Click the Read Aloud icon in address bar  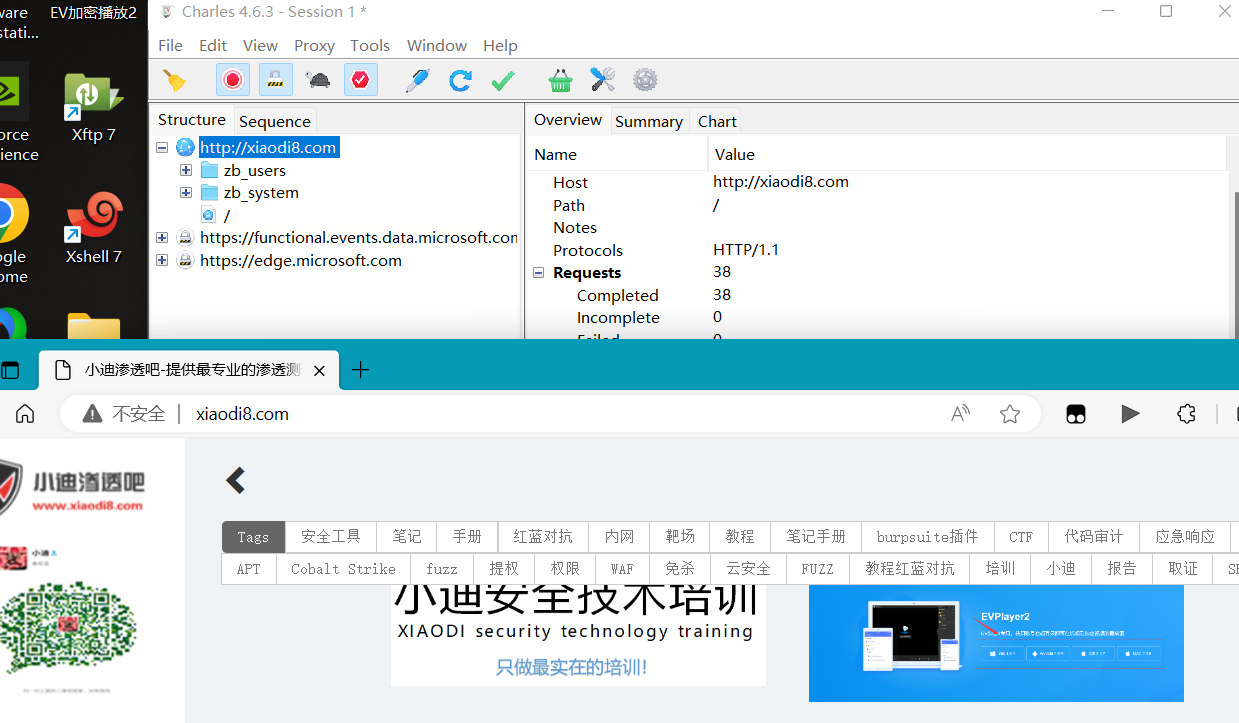point(960,414)
